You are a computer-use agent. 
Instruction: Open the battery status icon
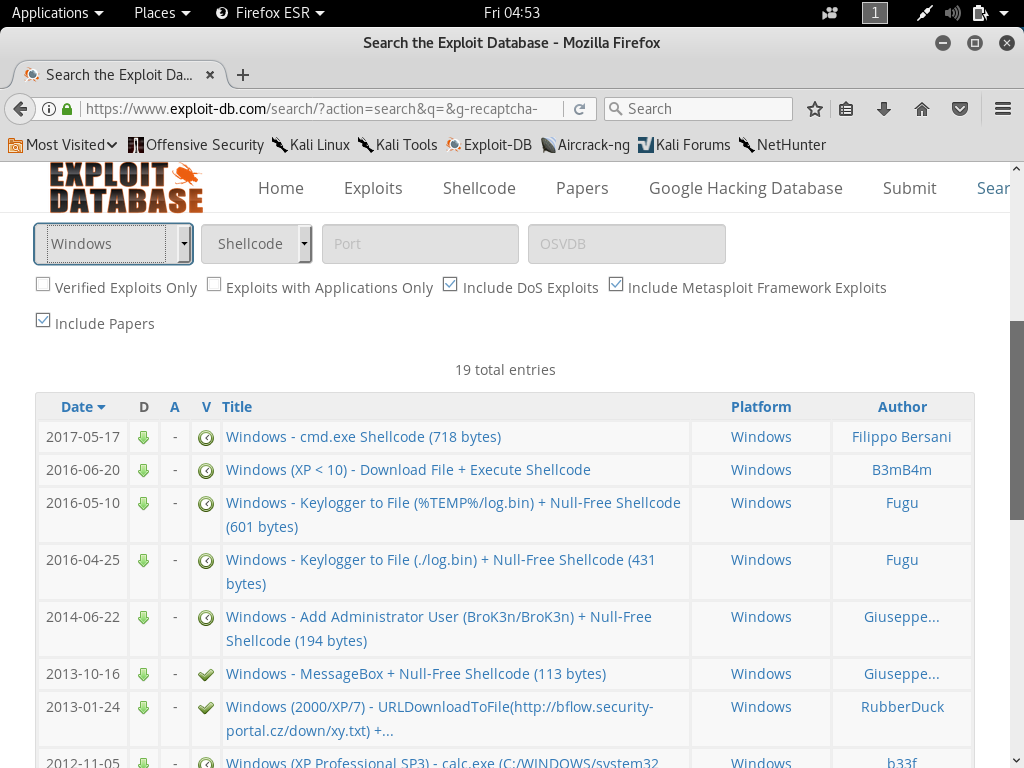(980, 13)
